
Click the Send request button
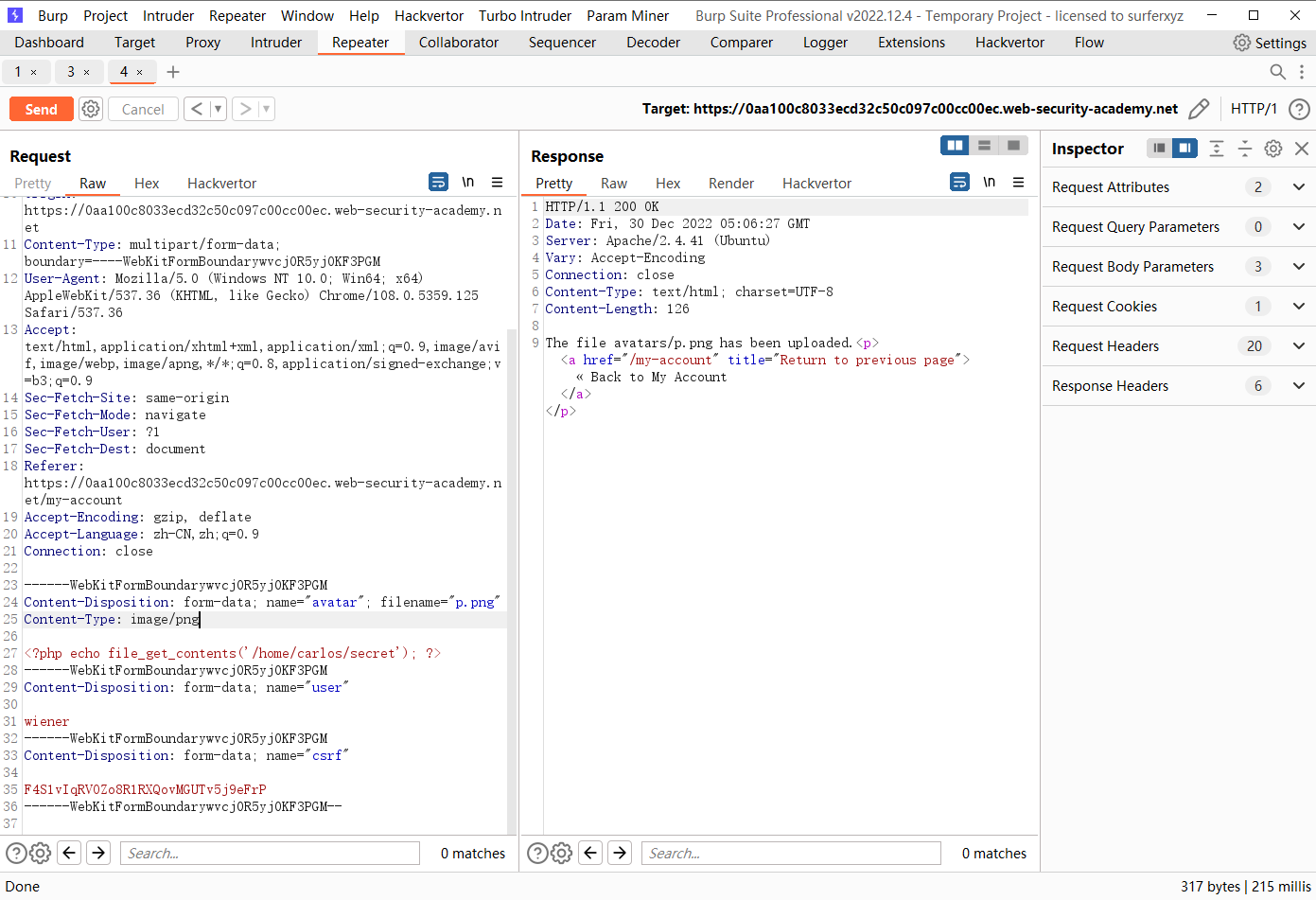pyautogui.click(x=41, y=109)
